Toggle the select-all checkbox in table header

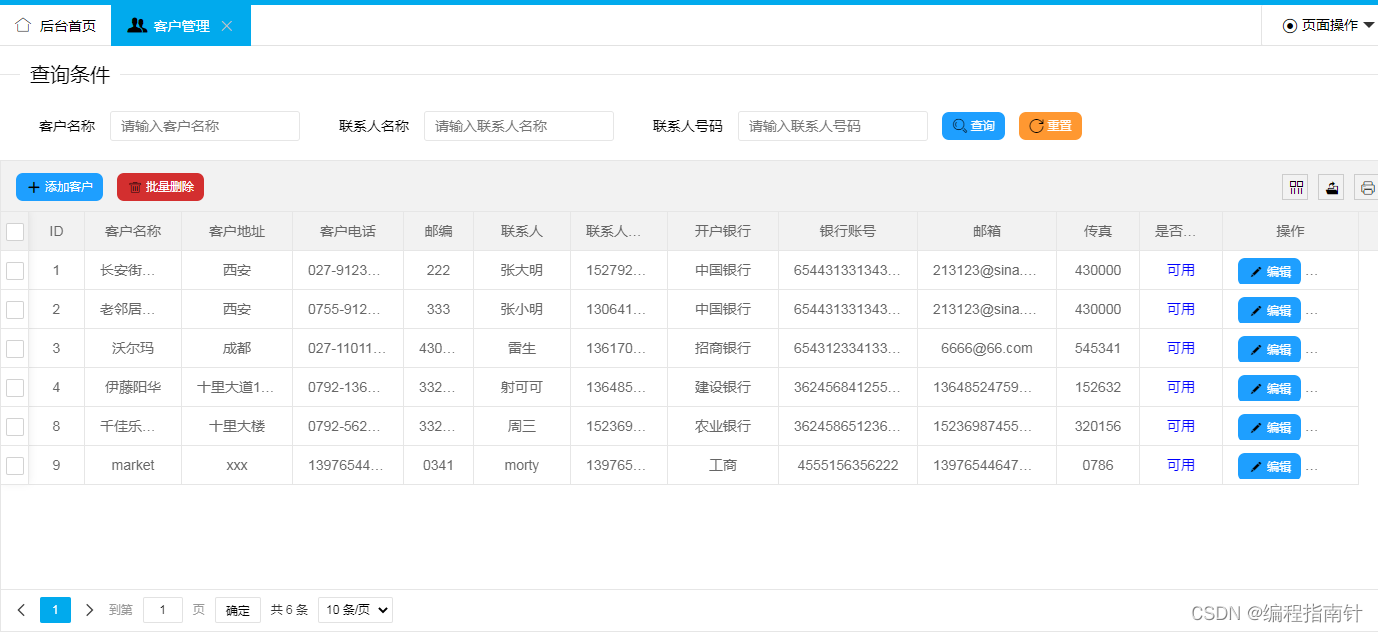[x=15, y=232]
